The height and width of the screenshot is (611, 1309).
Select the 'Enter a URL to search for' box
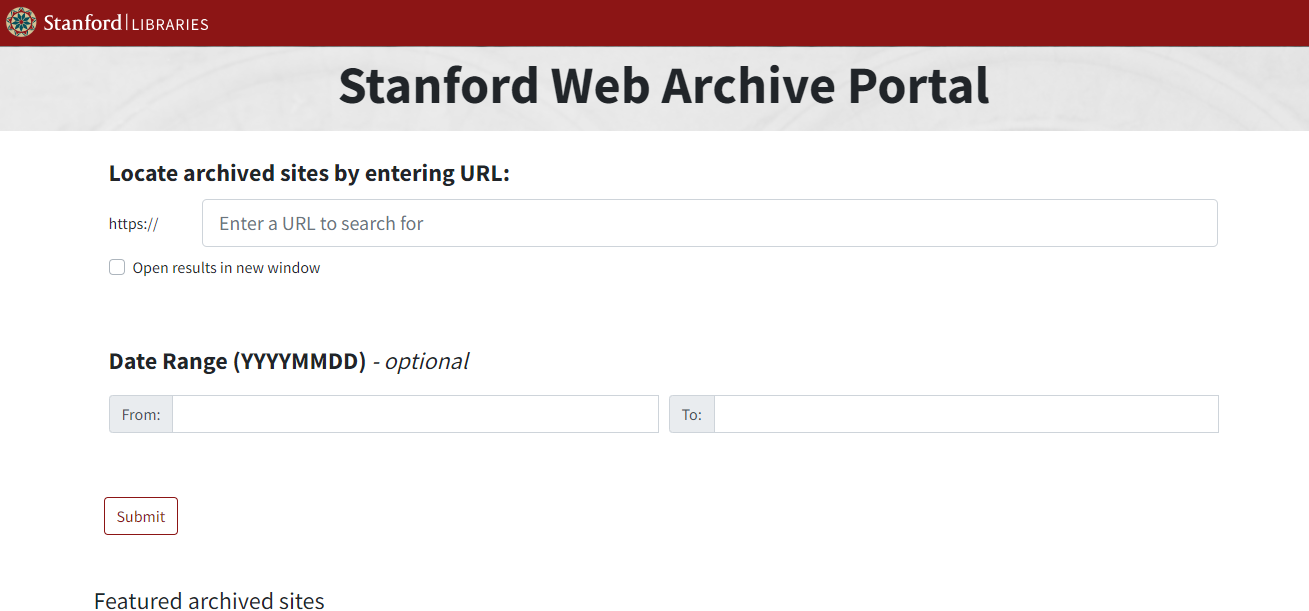click(710, 222)
